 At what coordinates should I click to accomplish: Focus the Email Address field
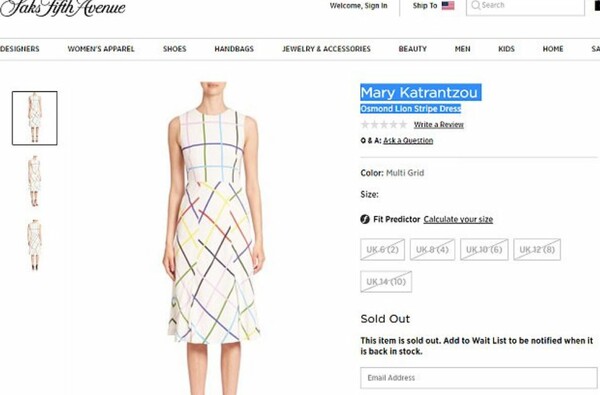pyautogui.click(x=479, y=378)
